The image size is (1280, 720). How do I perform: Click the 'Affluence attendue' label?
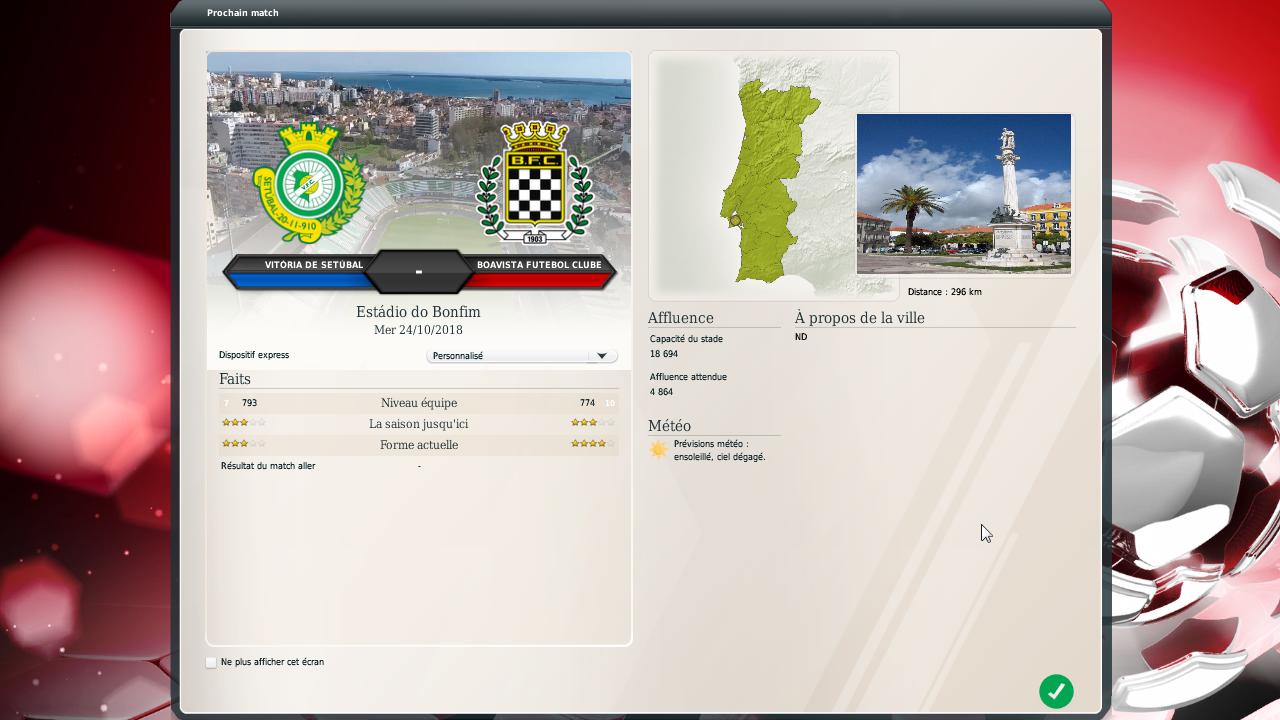tap(688, 377)
